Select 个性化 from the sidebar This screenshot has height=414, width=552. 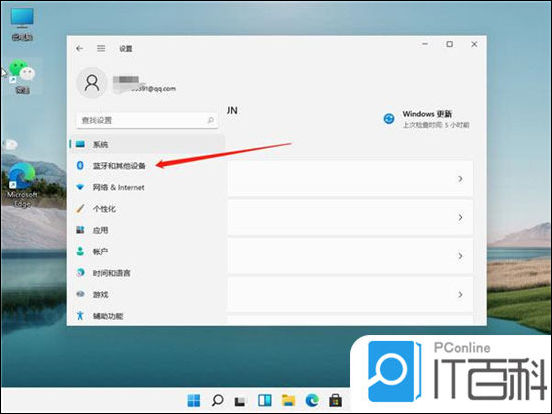coord(147,209)
